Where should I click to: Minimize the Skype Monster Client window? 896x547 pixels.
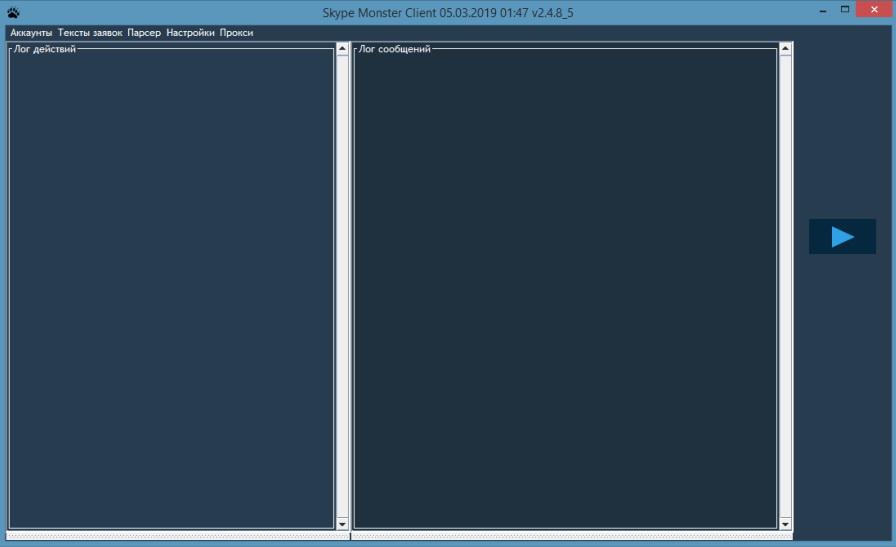tap(823, 10)
